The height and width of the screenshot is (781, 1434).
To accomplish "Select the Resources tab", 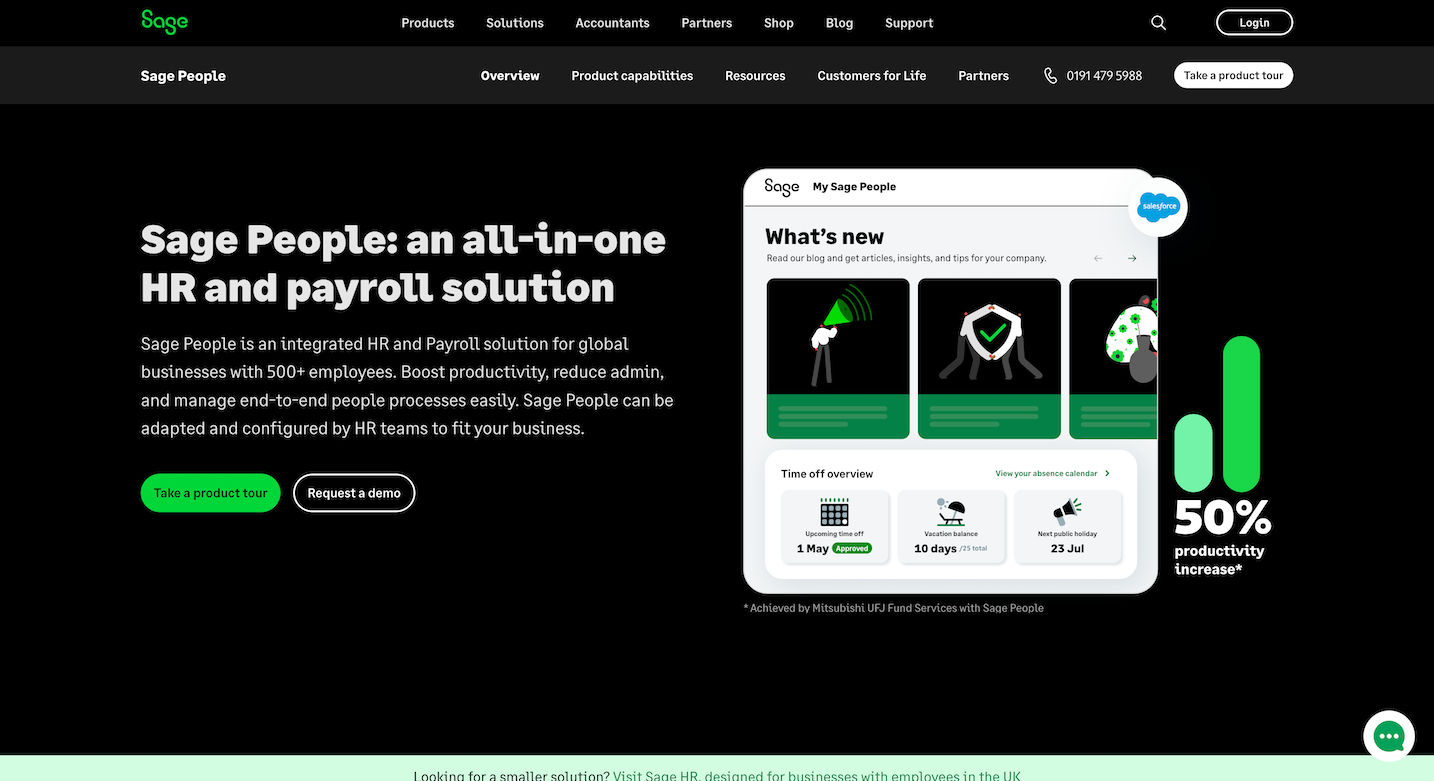I will 755,76.
